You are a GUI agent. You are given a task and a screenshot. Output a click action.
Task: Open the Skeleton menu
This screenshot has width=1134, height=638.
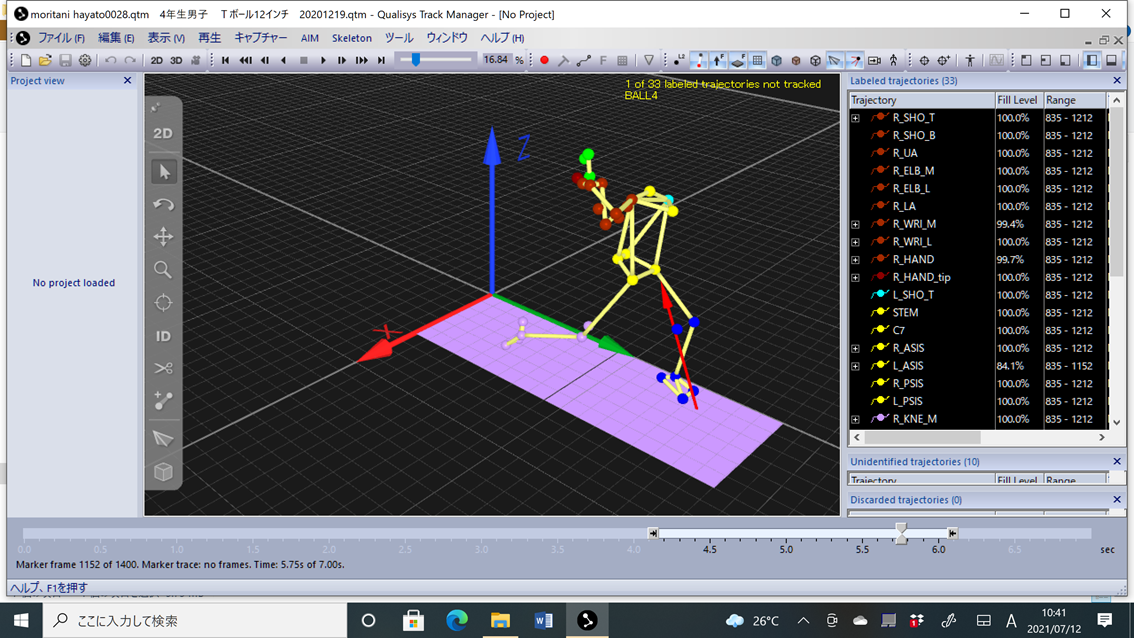point(351,38)
